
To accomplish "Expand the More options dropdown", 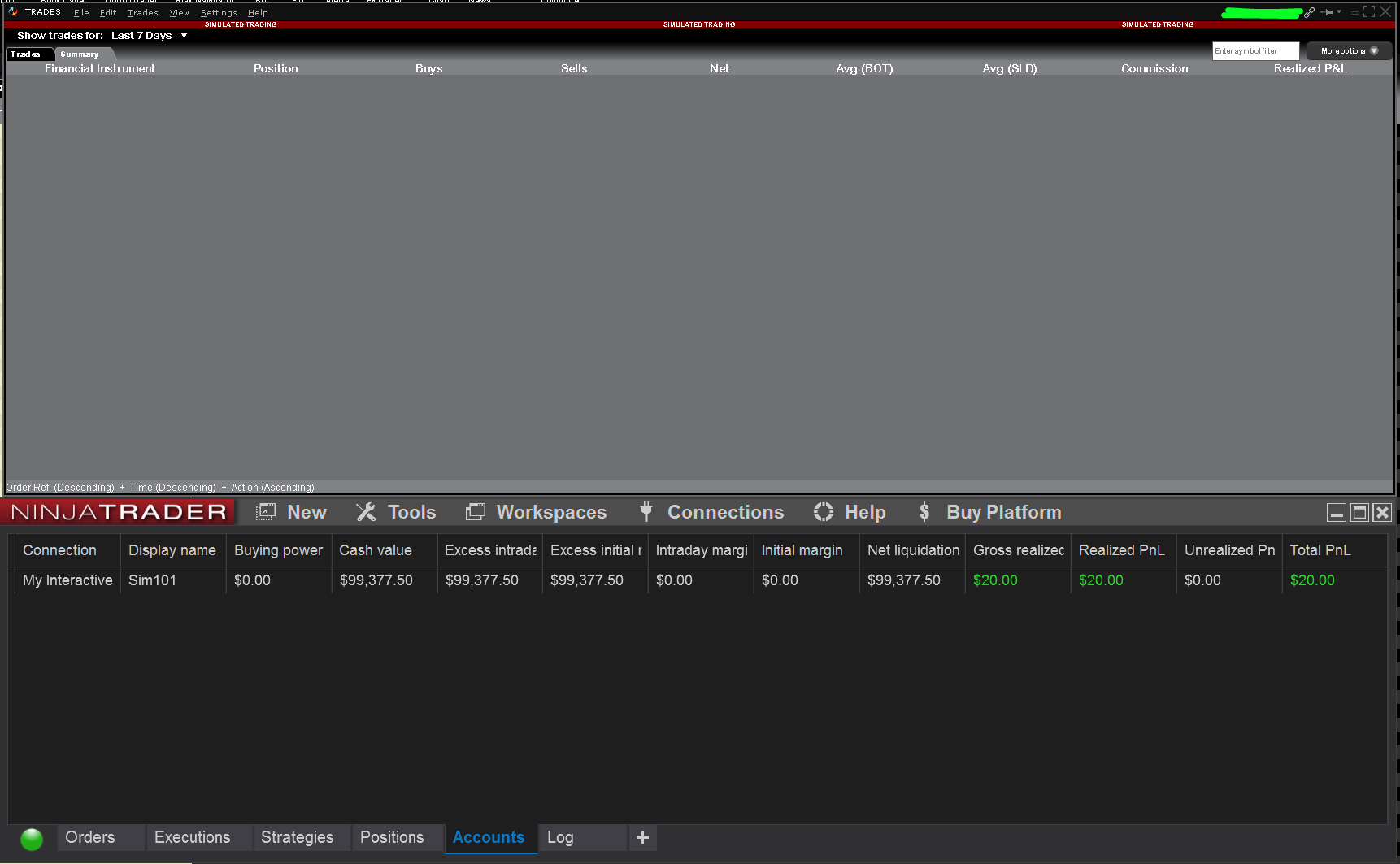I will (x=1347, y=50).
